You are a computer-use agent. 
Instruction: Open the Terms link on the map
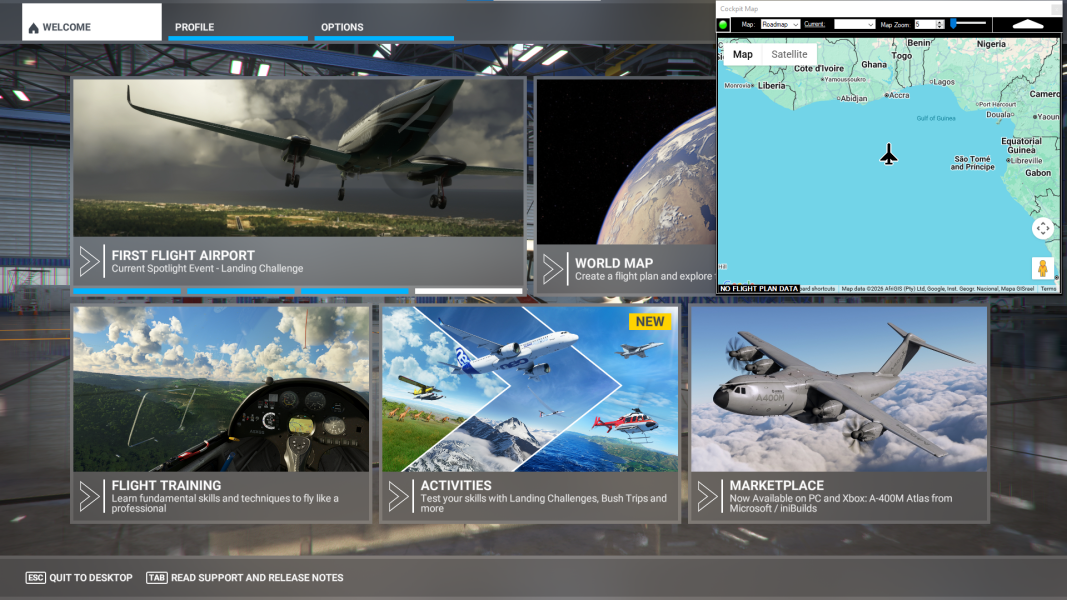click(x=1048, y=289)
